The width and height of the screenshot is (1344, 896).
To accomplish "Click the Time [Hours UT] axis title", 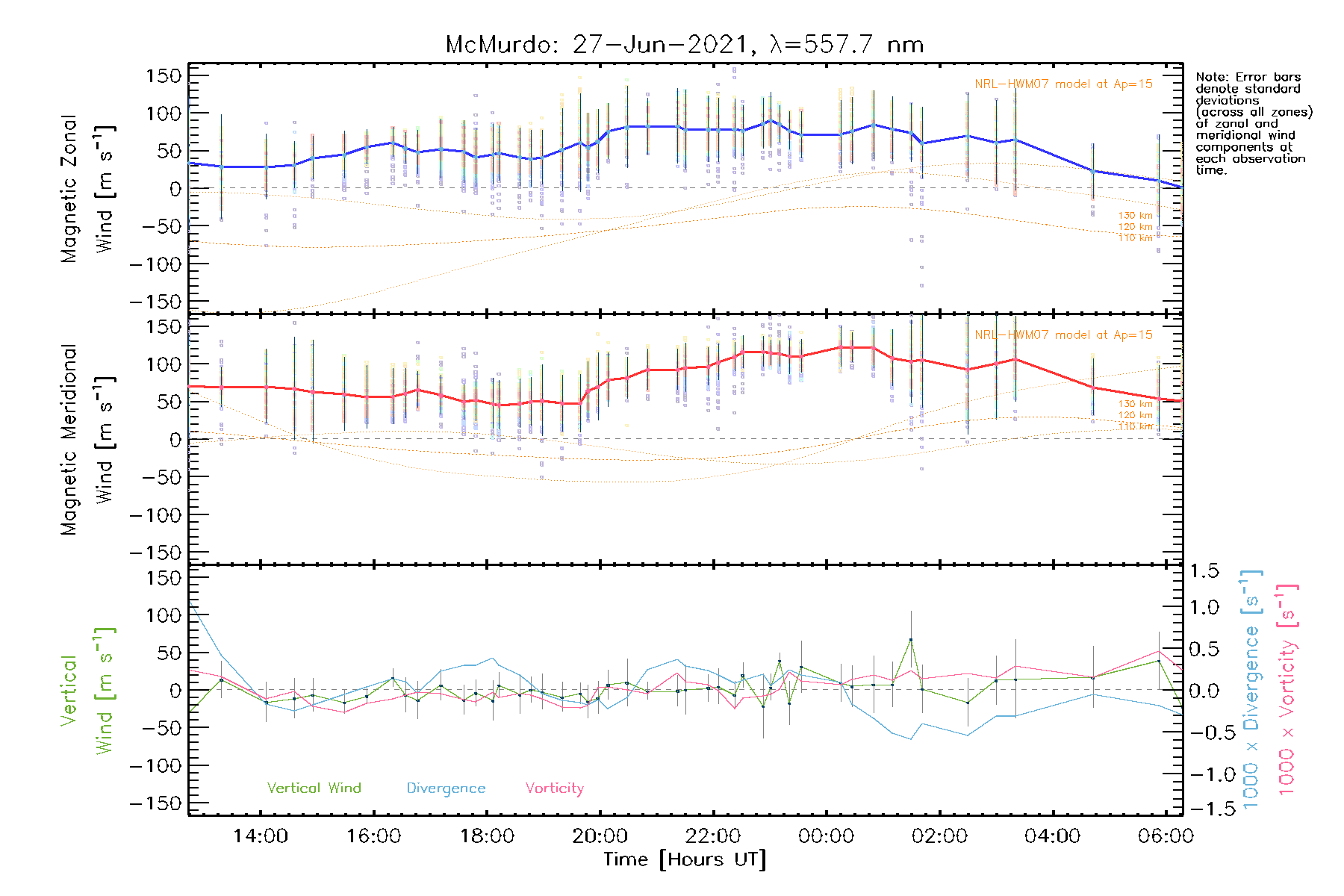I will click(685, 859).
